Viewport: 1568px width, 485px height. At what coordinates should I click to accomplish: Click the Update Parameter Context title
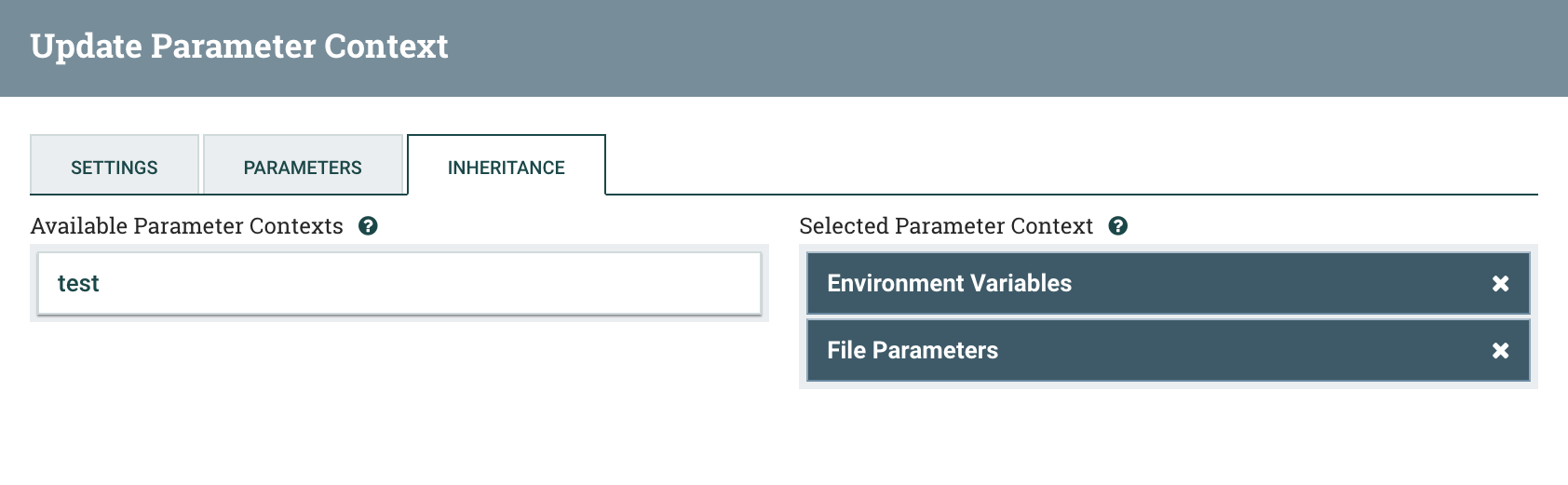(x=239, y=47)
